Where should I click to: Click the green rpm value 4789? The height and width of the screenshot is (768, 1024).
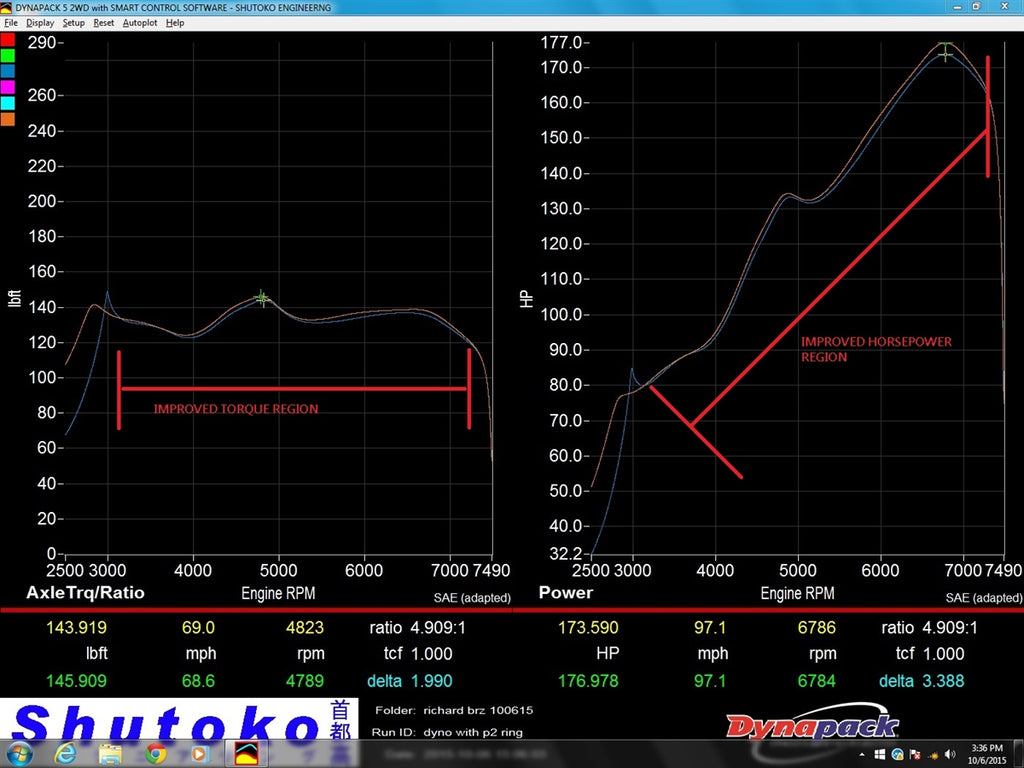pos(304,681)
